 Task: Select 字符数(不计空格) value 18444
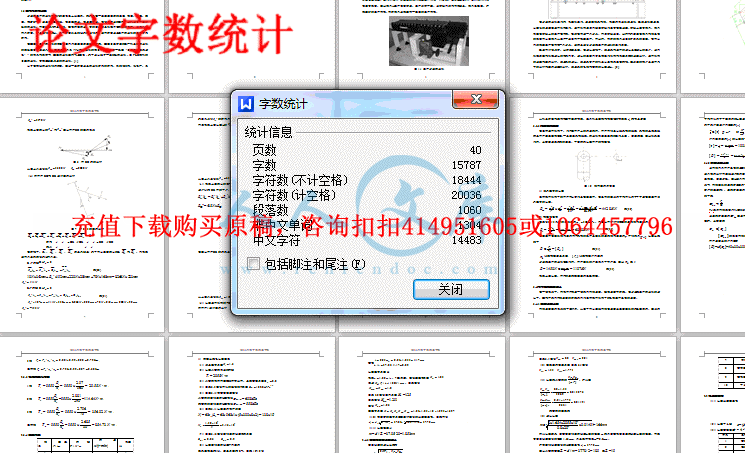tap(467, 180)
